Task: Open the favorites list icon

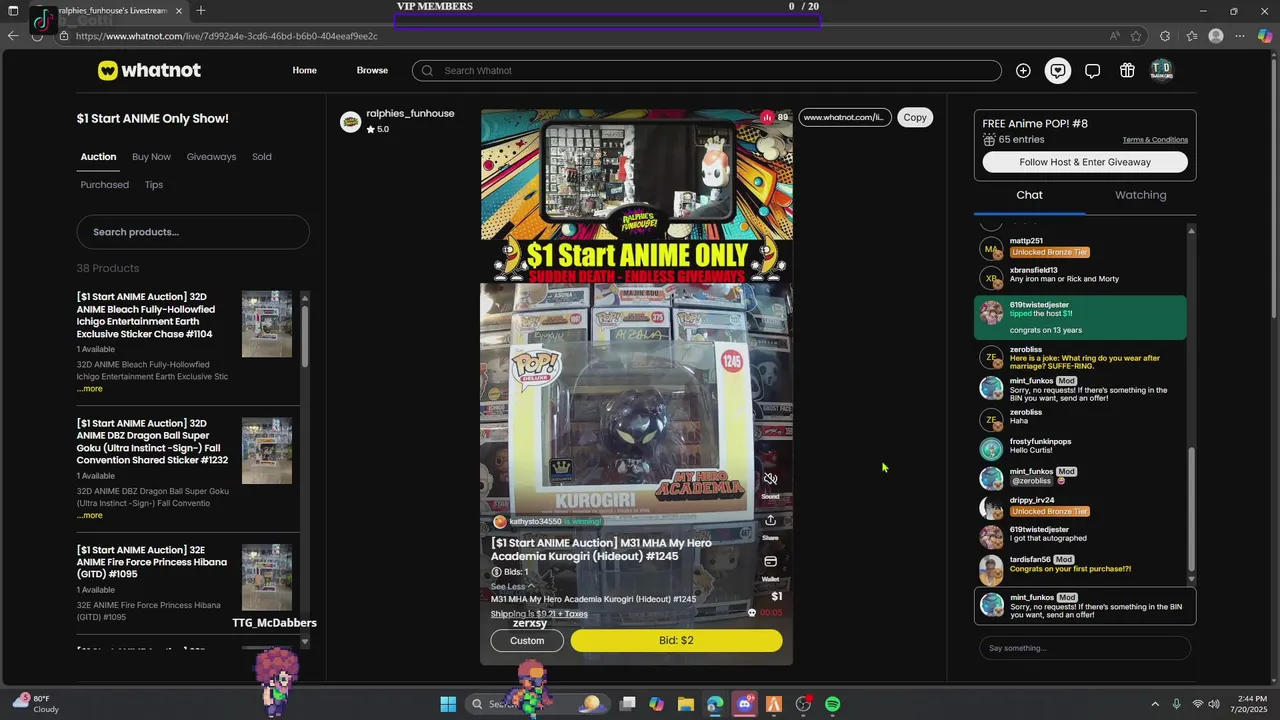Action: [x=1191, y=36]
